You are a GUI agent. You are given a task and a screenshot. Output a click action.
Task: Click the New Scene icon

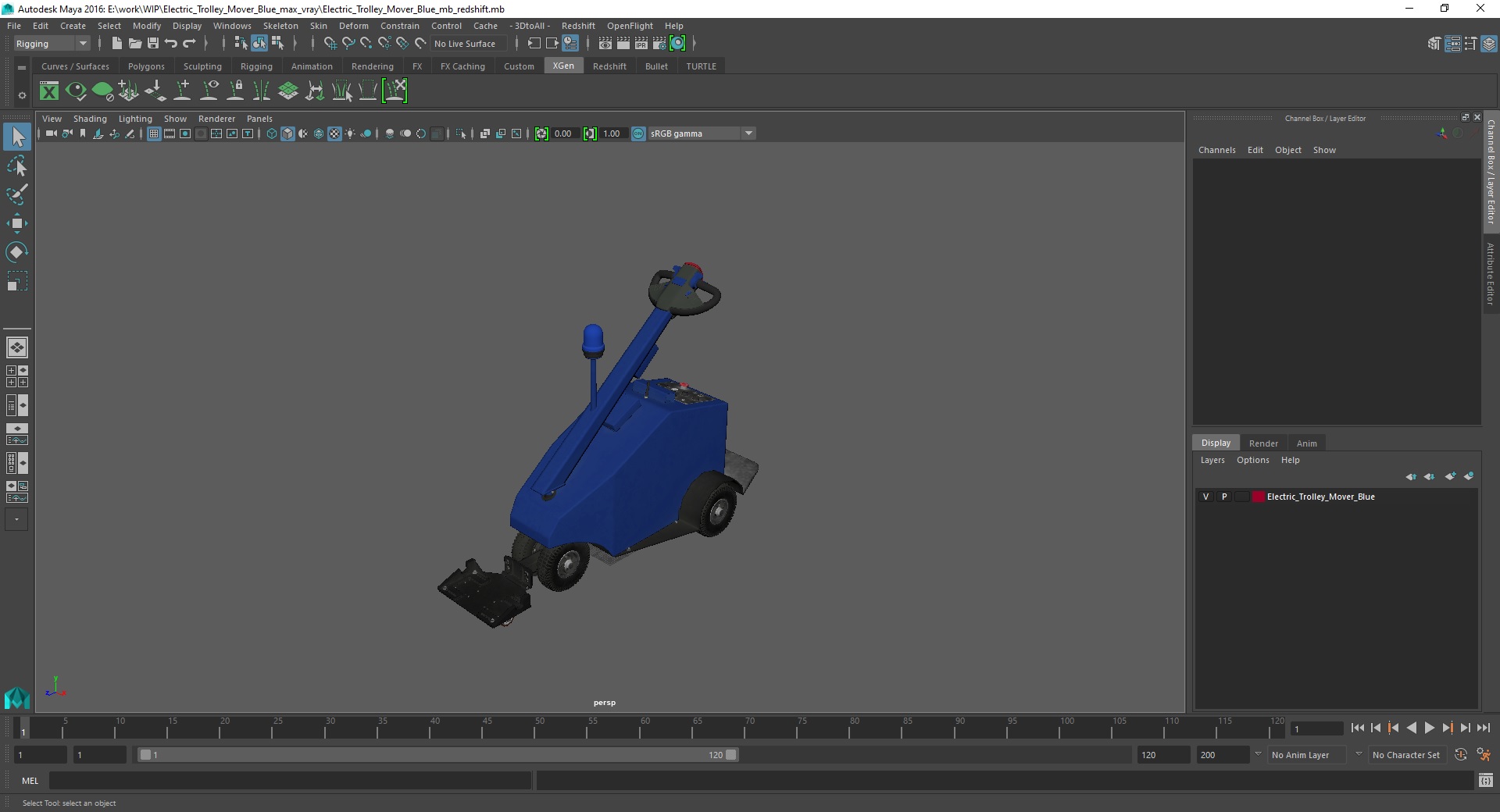click(116, 44)
